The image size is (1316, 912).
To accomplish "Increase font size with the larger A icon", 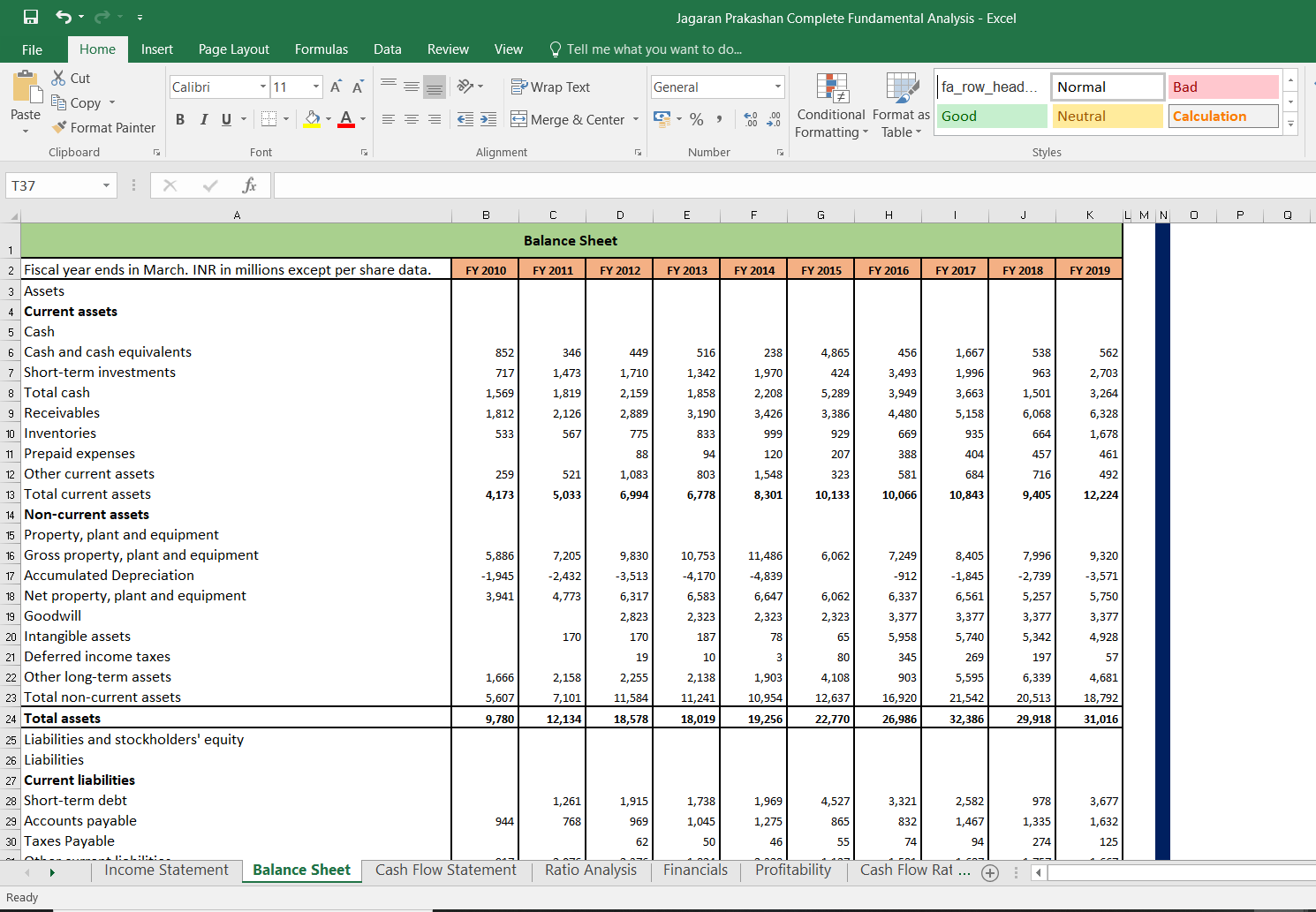I will [x=336, y=87].
